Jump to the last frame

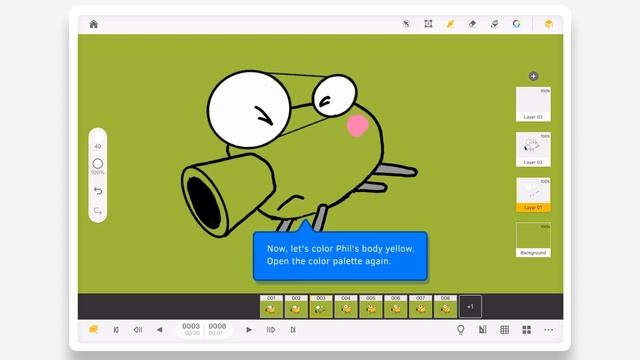point(293,330)
